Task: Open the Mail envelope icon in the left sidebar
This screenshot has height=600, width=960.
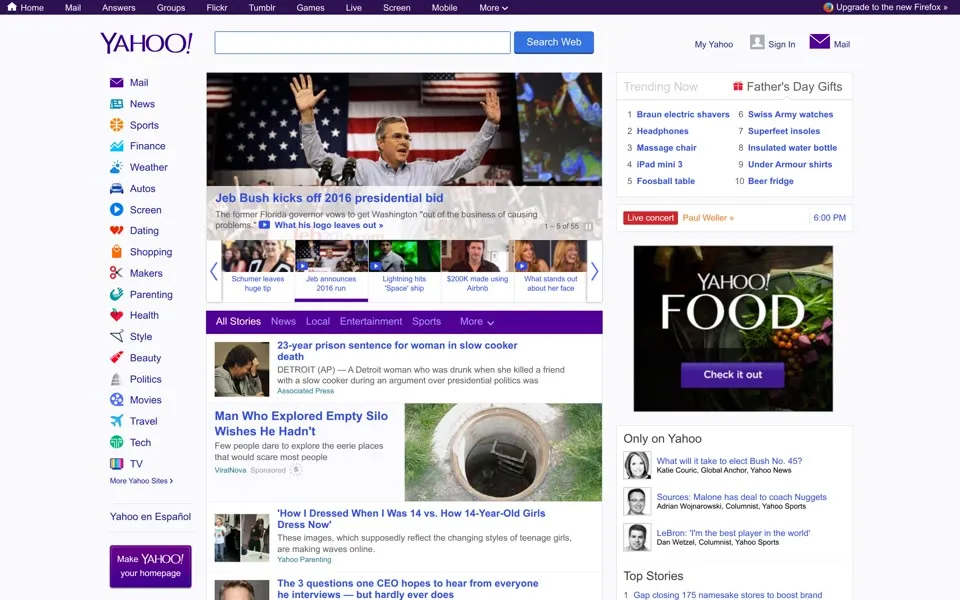Action: tap(116, 83)
